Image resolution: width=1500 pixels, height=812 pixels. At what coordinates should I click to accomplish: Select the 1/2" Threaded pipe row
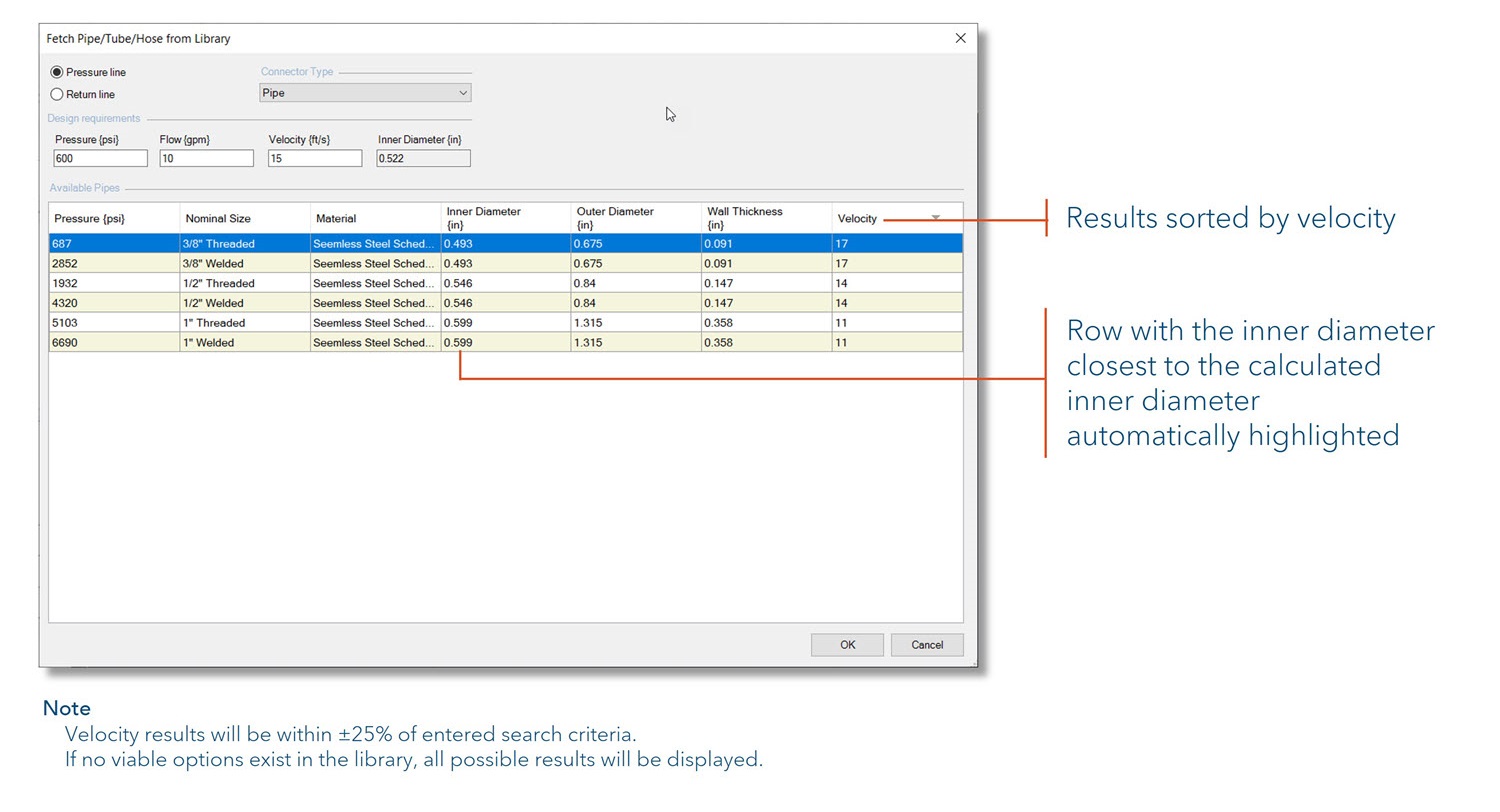pyautogui.click(x=218, y=283)
